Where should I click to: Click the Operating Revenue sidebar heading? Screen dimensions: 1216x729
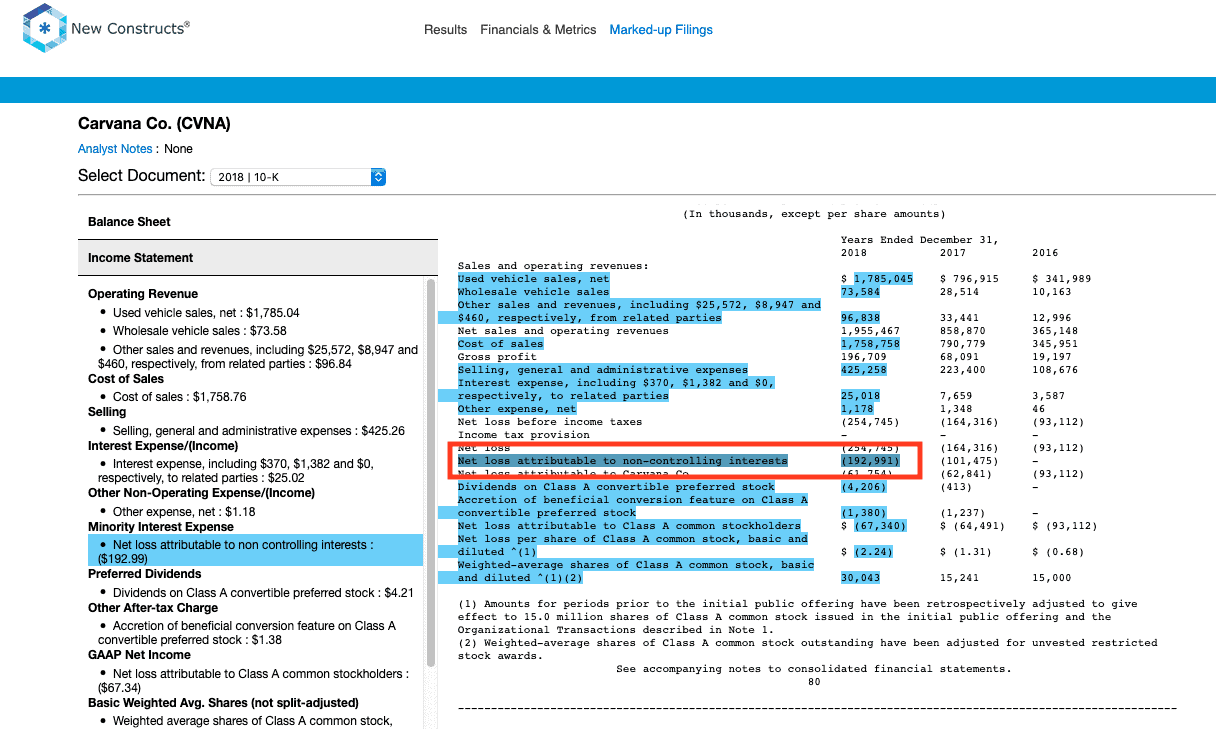143,294
